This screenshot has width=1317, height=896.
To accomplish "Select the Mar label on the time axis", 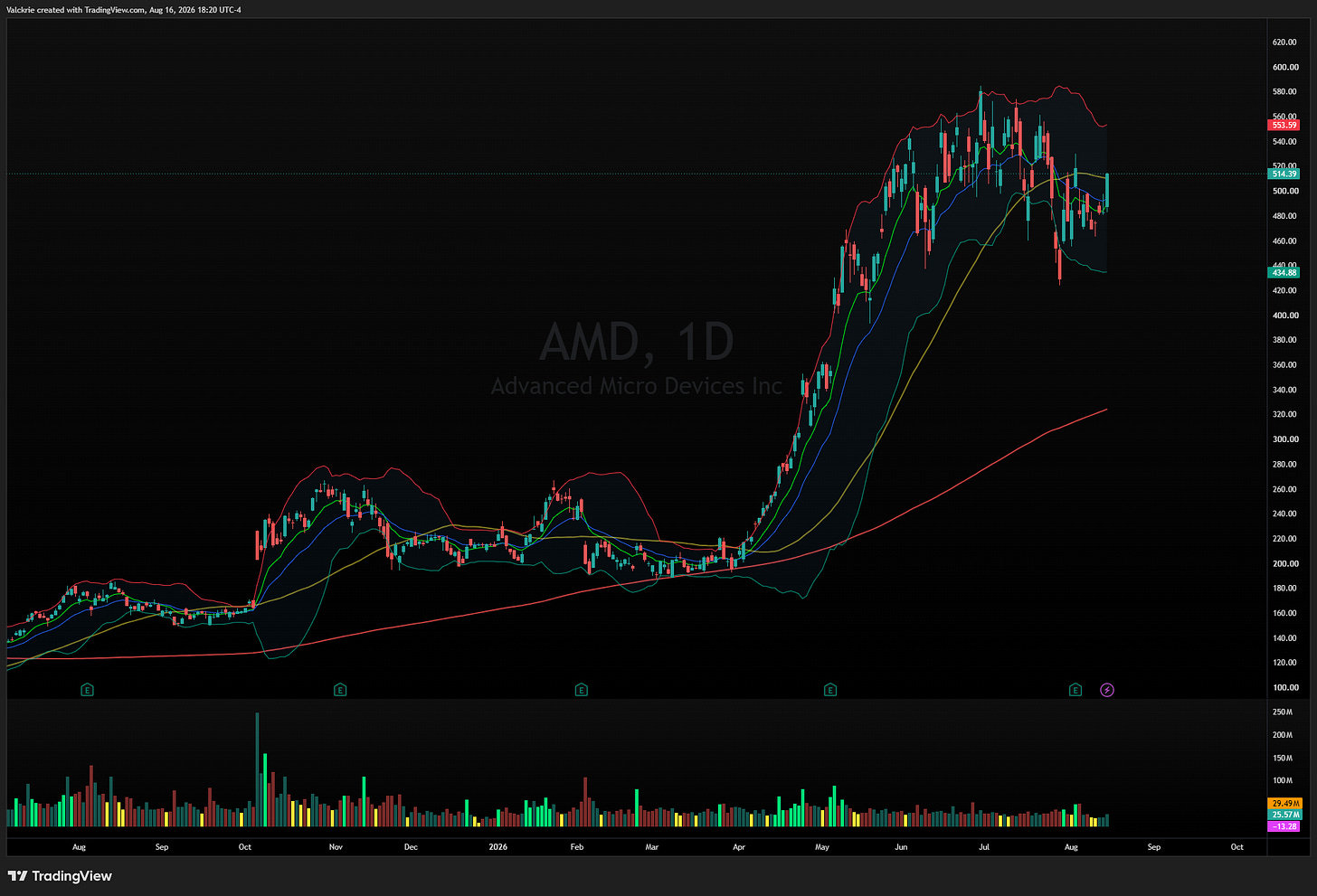I will click(652, 847).
